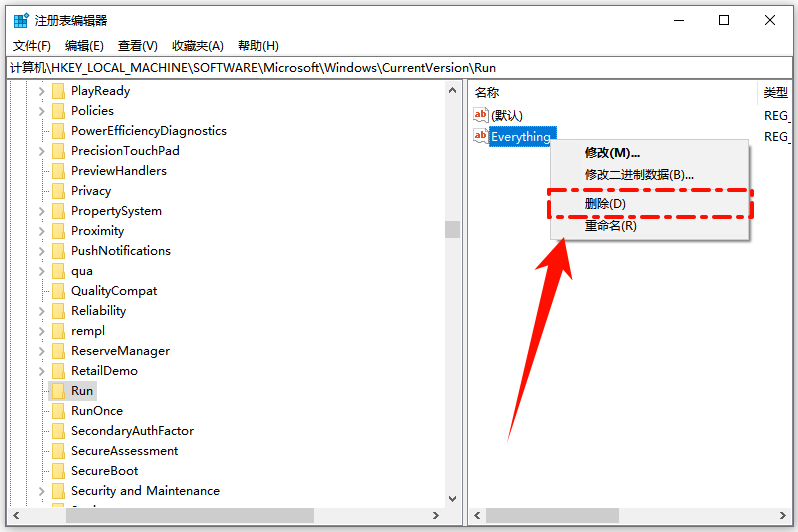Click the Privacy folder icon
Image resolution: width=798 pixels, height=532 pixels.
pos(59,191)
